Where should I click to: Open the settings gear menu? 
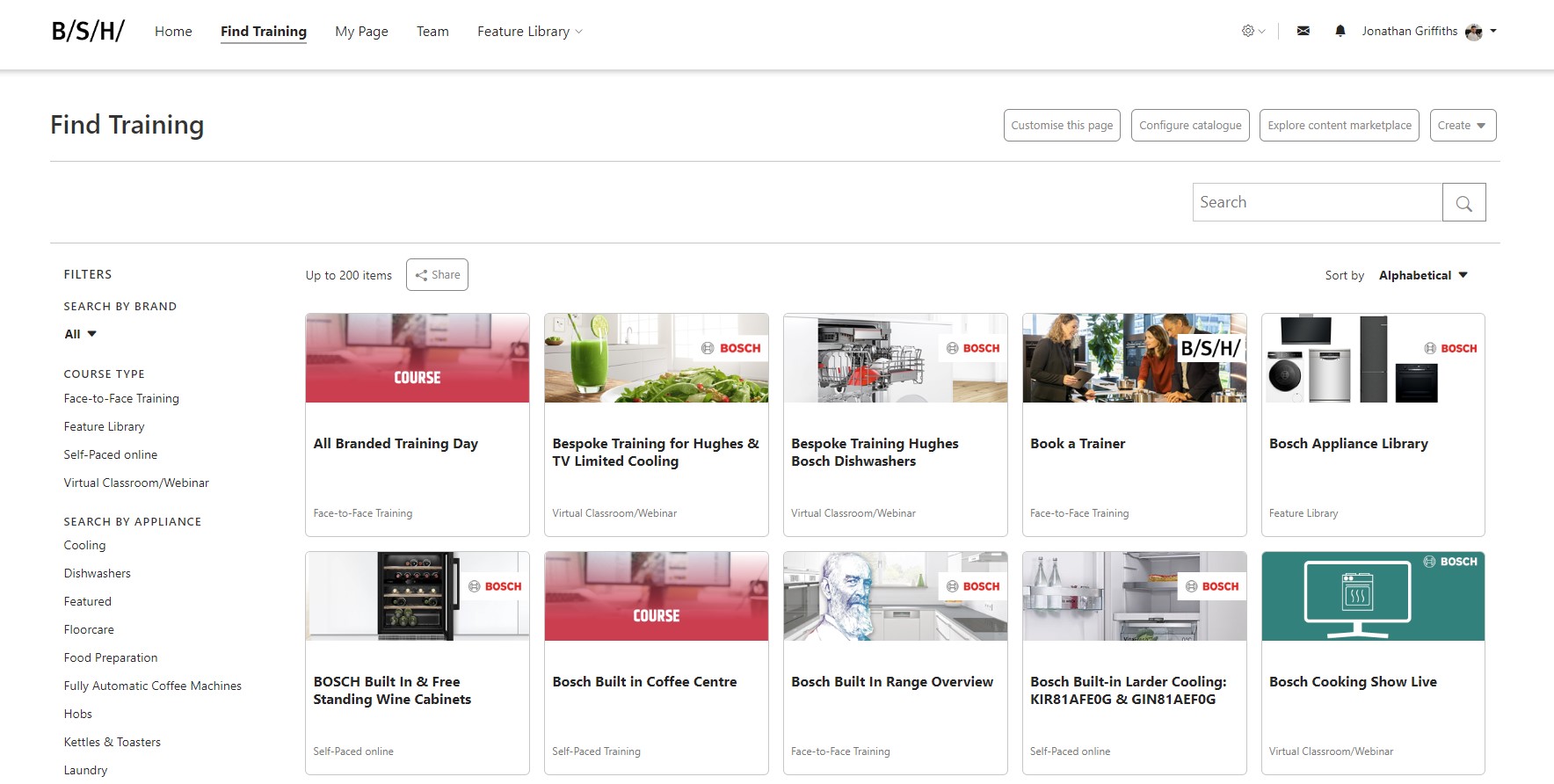point(1253,31)
